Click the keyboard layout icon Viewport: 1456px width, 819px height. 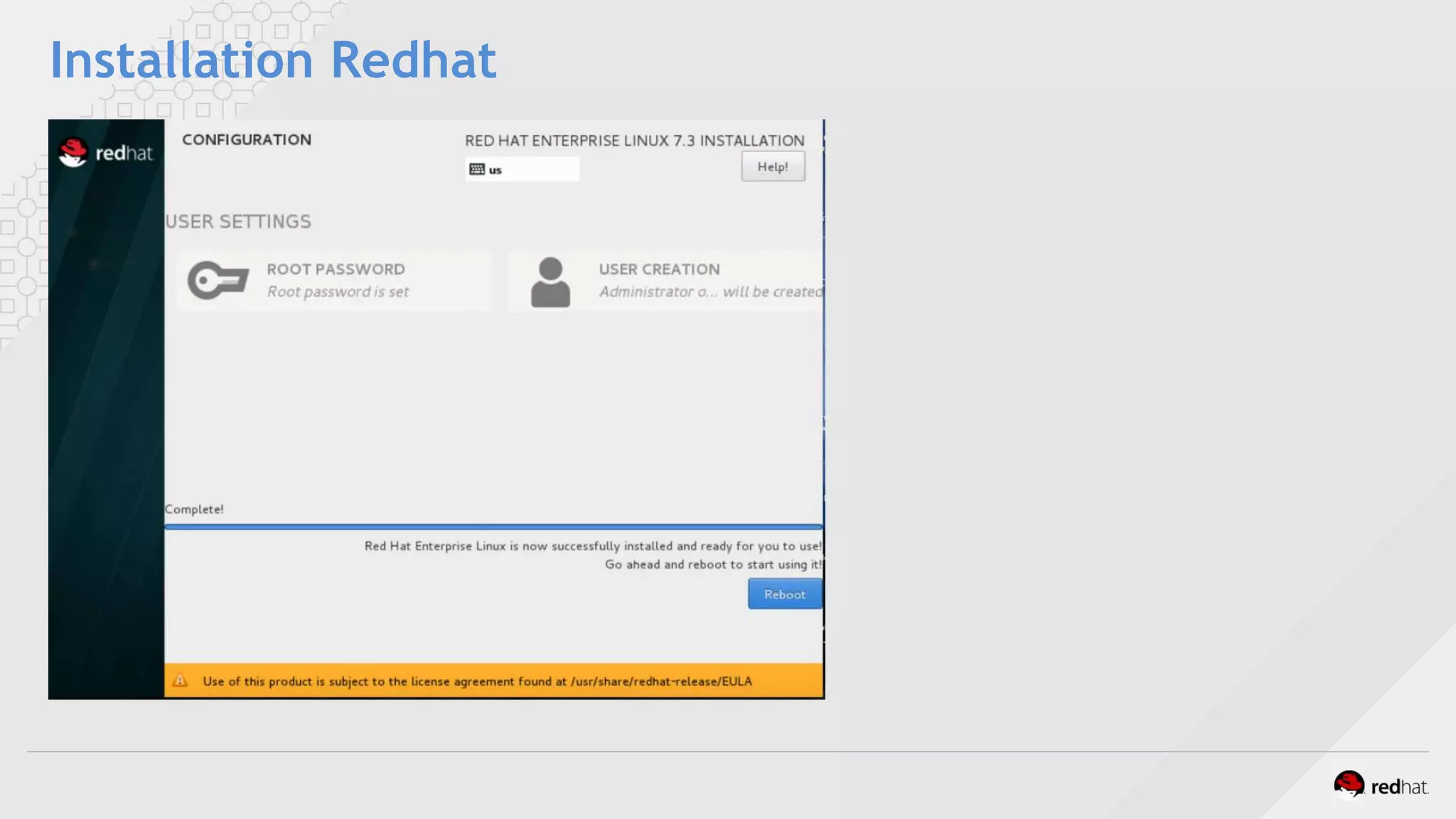pos(477,169)
